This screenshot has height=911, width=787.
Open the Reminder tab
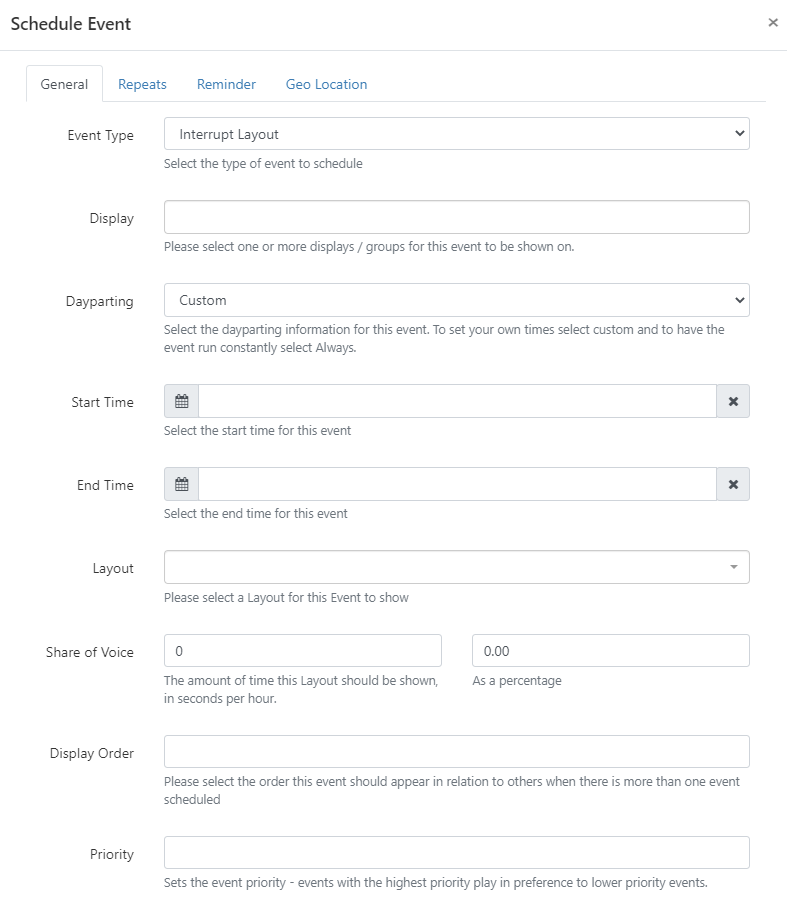tap(226, 84)
